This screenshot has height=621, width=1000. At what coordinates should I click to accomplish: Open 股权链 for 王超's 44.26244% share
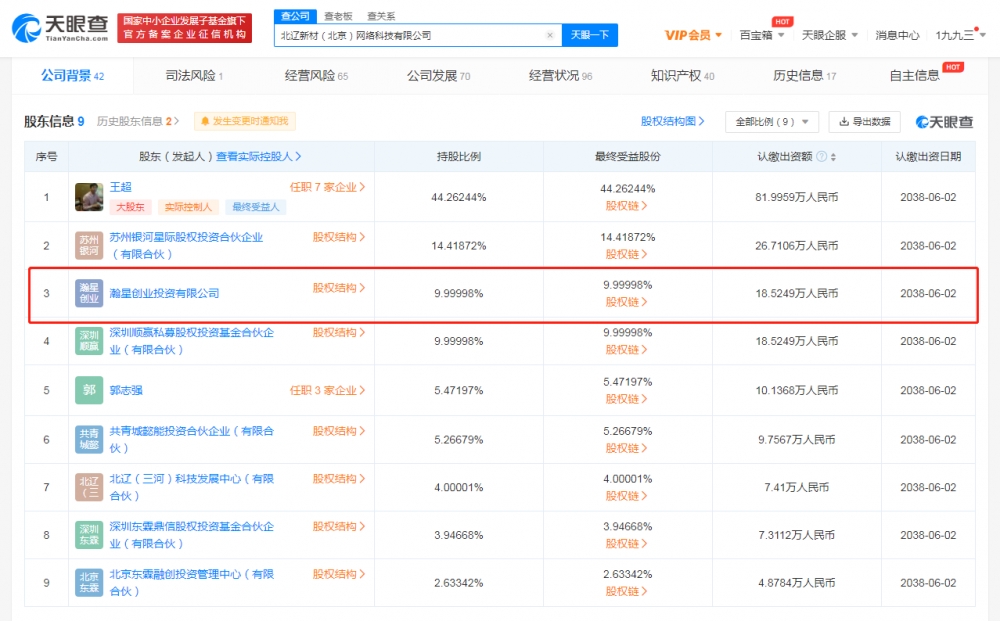pos(626,205)
